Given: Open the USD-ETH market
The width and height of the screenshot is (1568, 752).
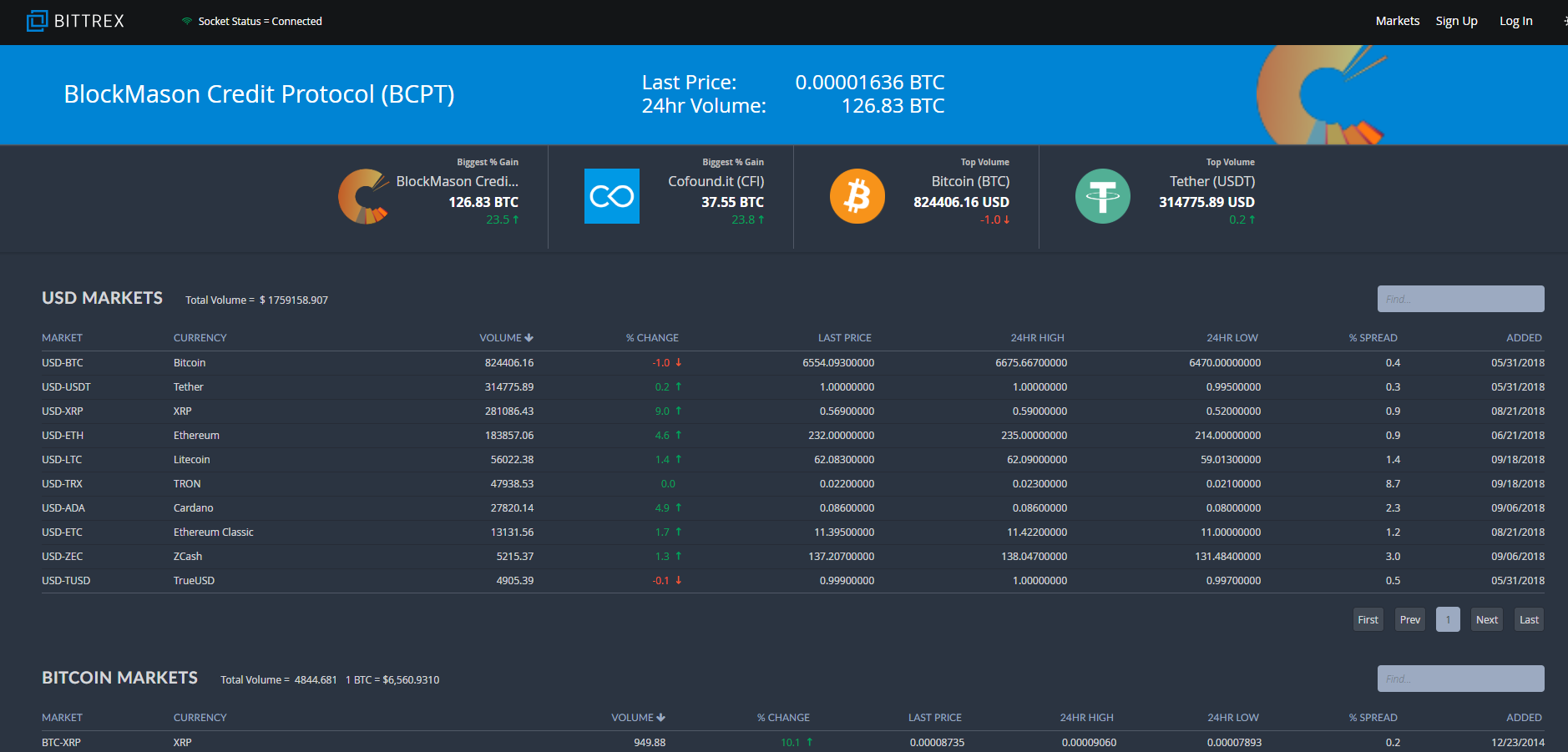Looking at the screenshot, I should (x=63, y=436).
